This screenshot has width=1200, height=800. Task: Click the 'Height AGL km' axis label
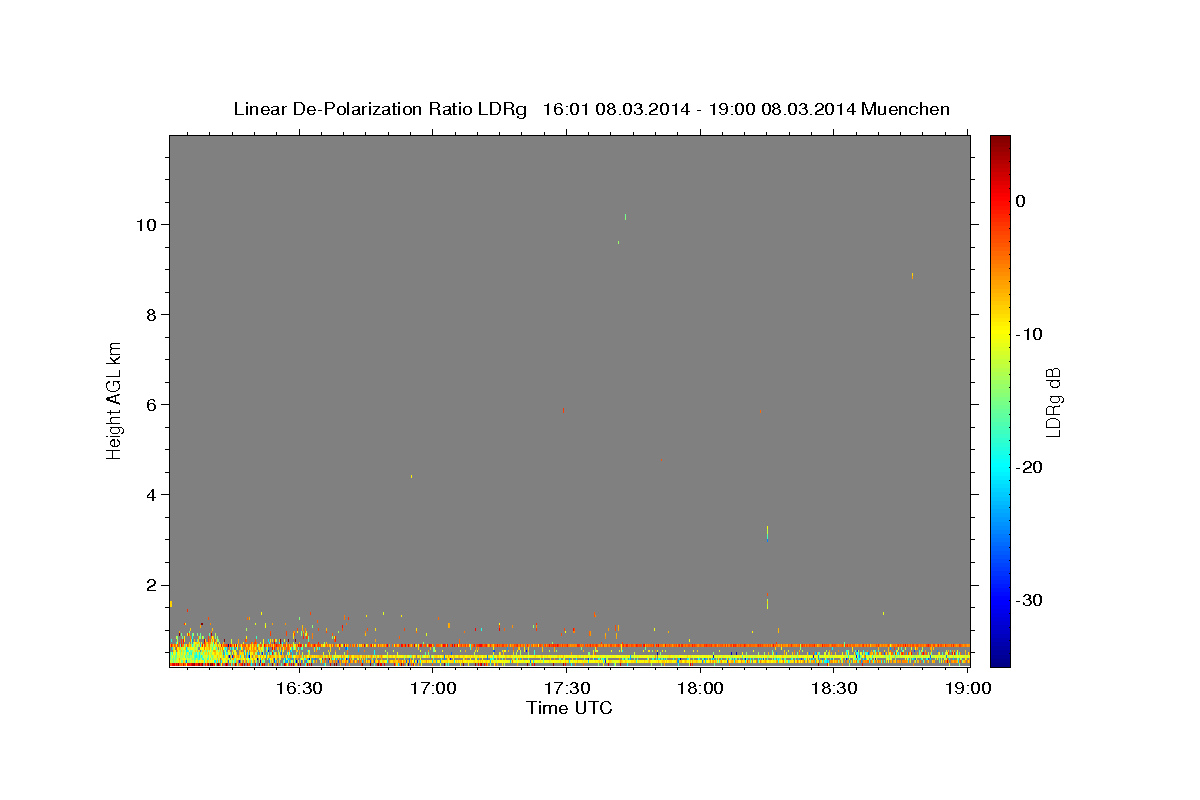115,400
